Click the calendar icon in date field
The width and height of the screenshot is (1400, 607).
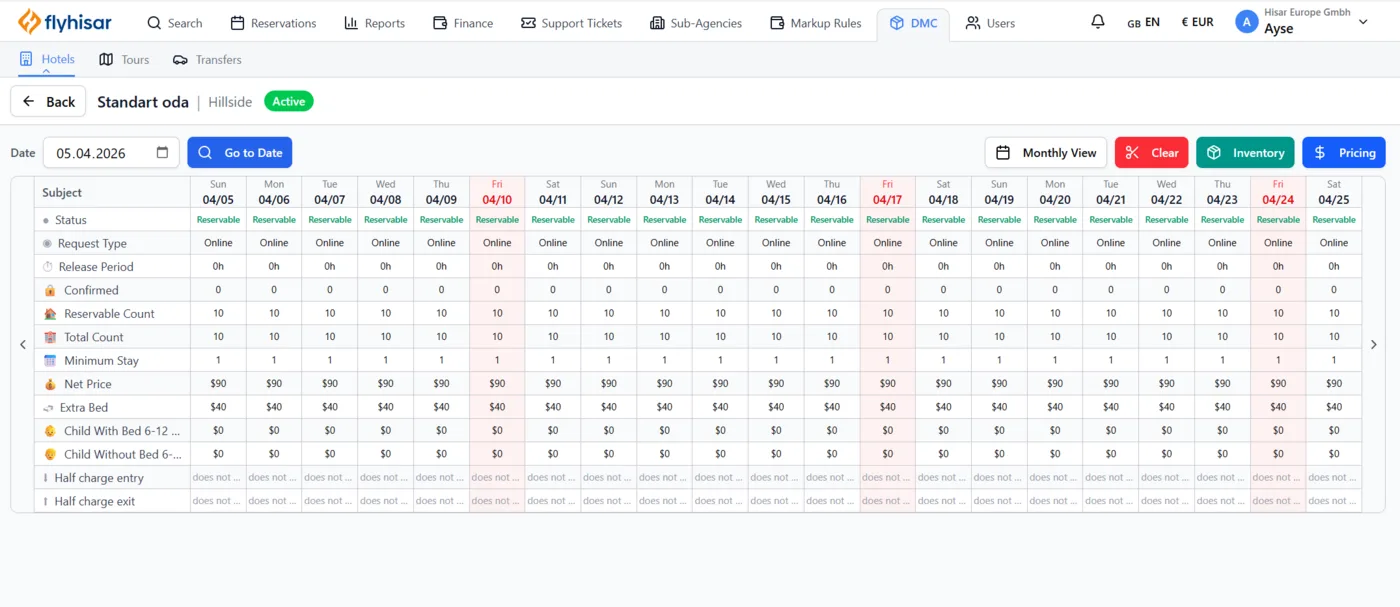point(163,153)
